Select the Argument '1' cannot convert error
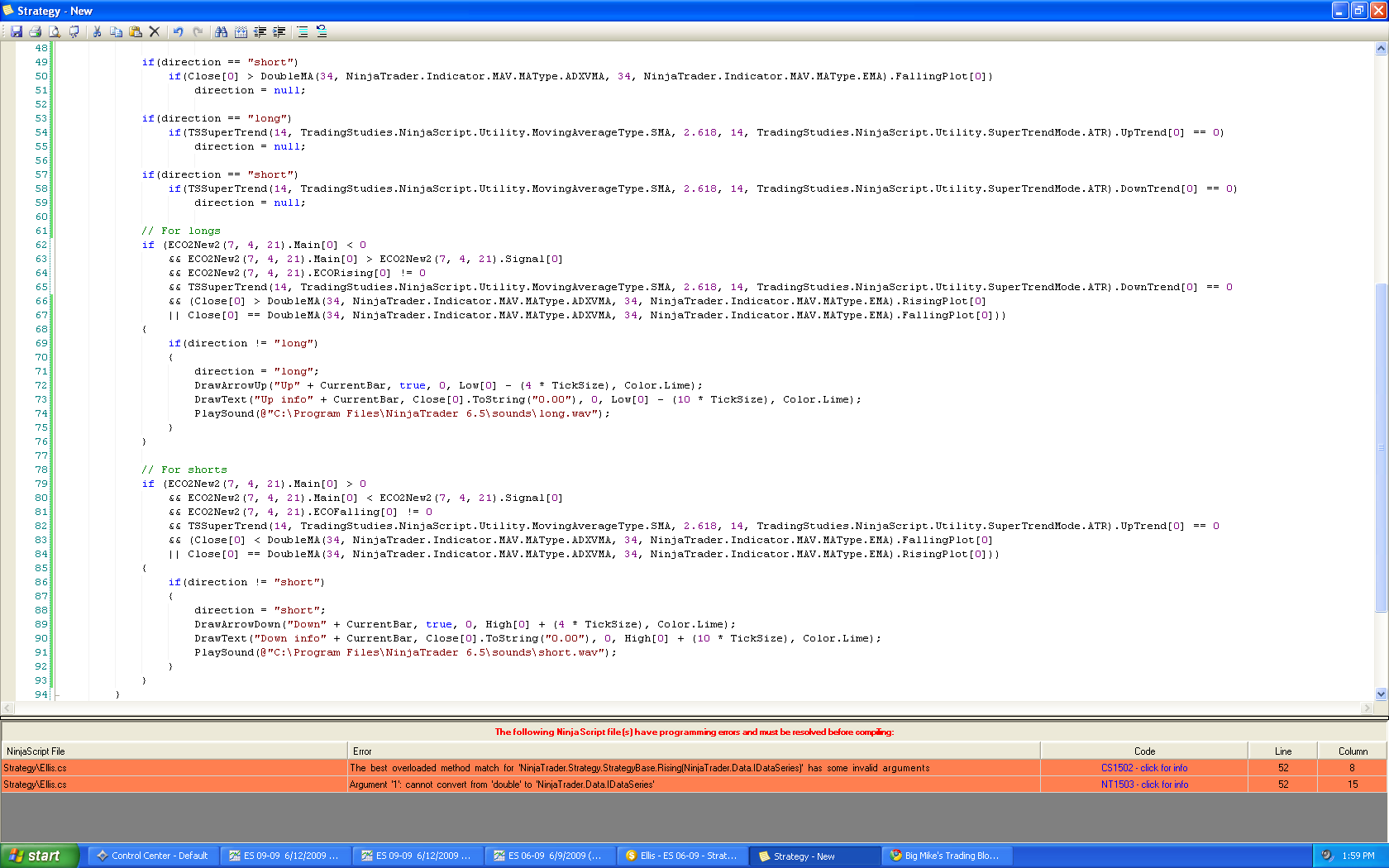 click(694, 785)
